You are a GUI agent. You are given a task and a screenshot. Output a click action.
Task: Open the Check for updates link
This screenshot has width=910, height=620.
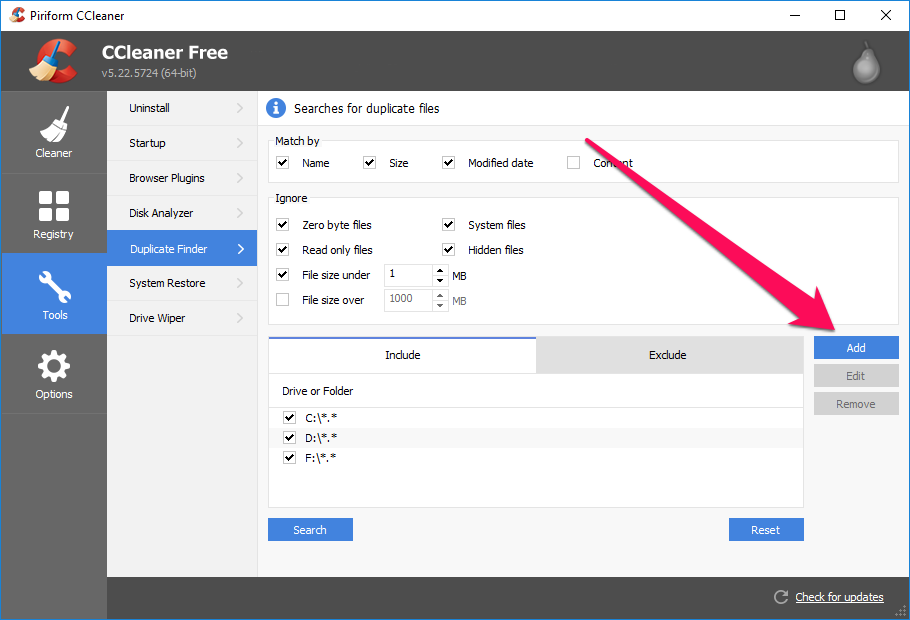[x=839, y=597]
